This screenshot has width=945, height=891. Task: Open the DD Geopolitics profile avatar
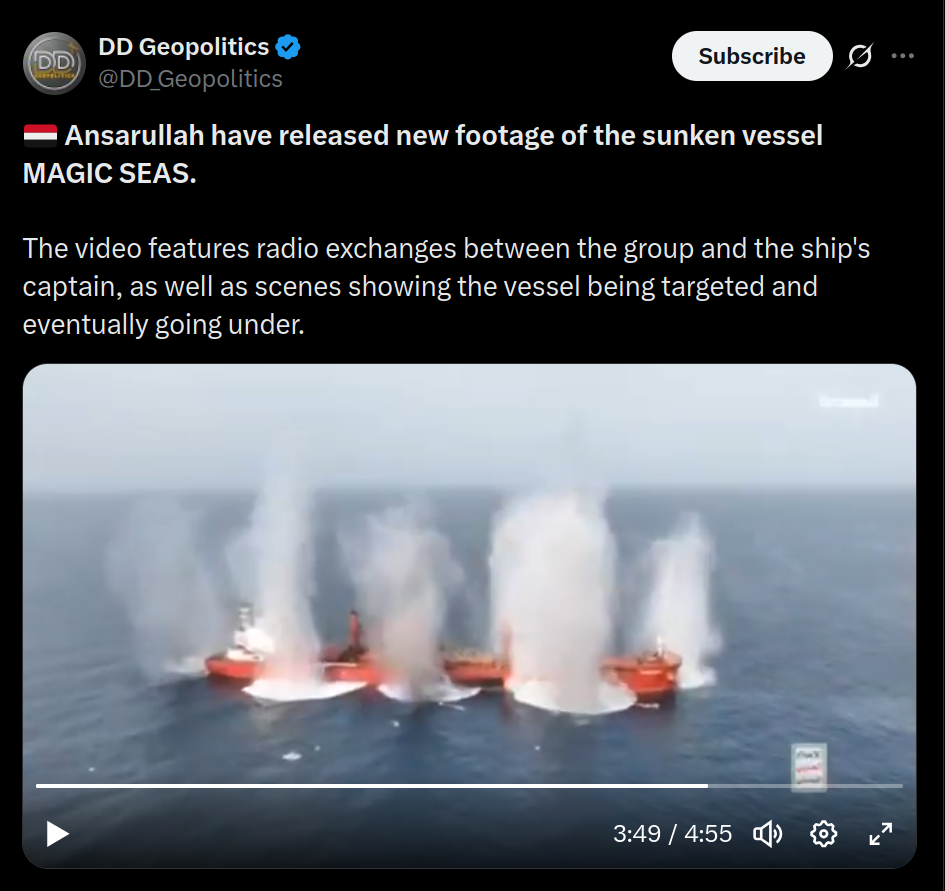pos(54,63)
